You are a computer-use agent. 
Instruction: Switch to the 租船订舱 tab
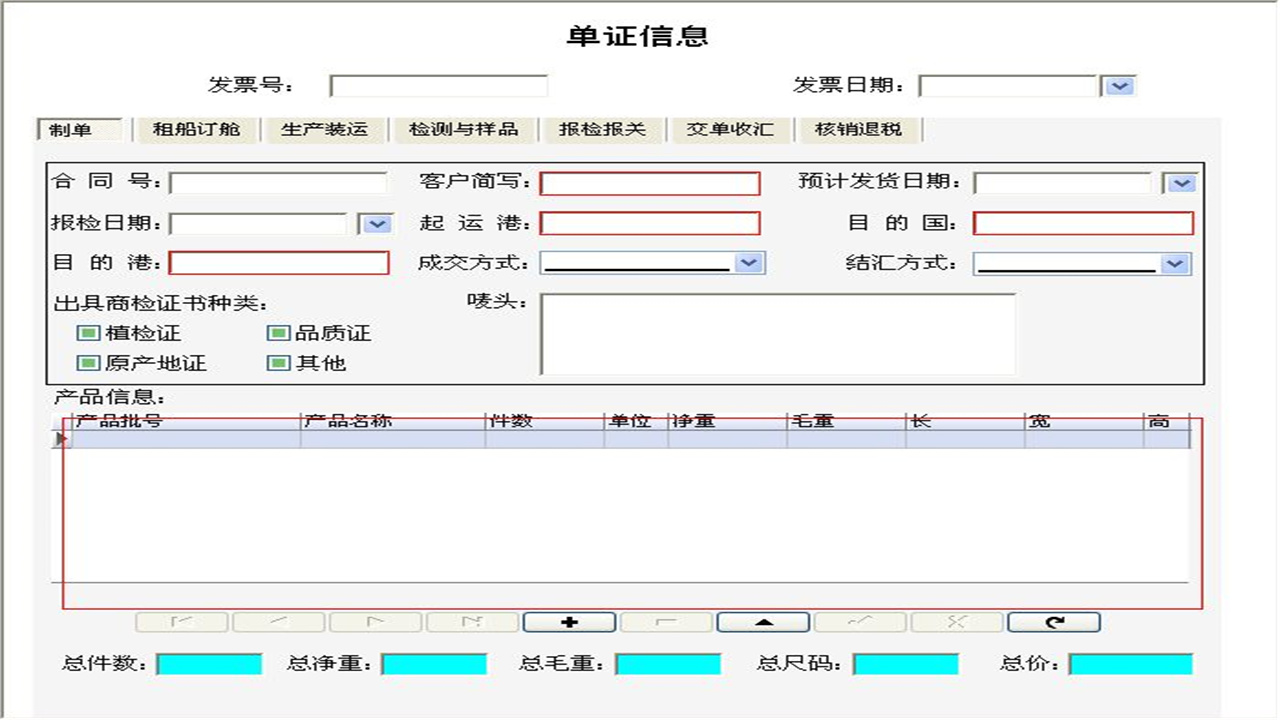(196, 129)
